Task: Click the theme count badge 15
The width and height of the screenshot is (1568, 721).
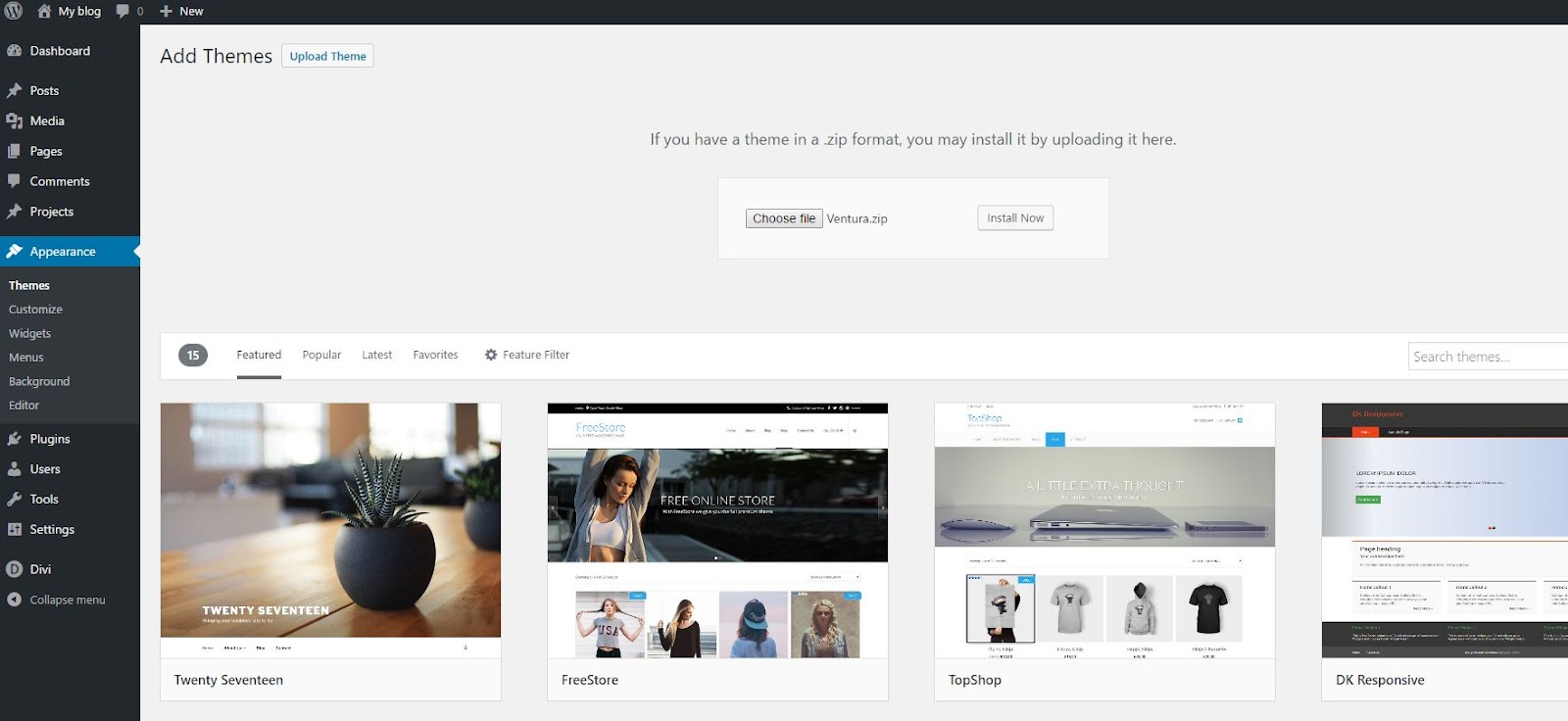Action: [193, 356]
